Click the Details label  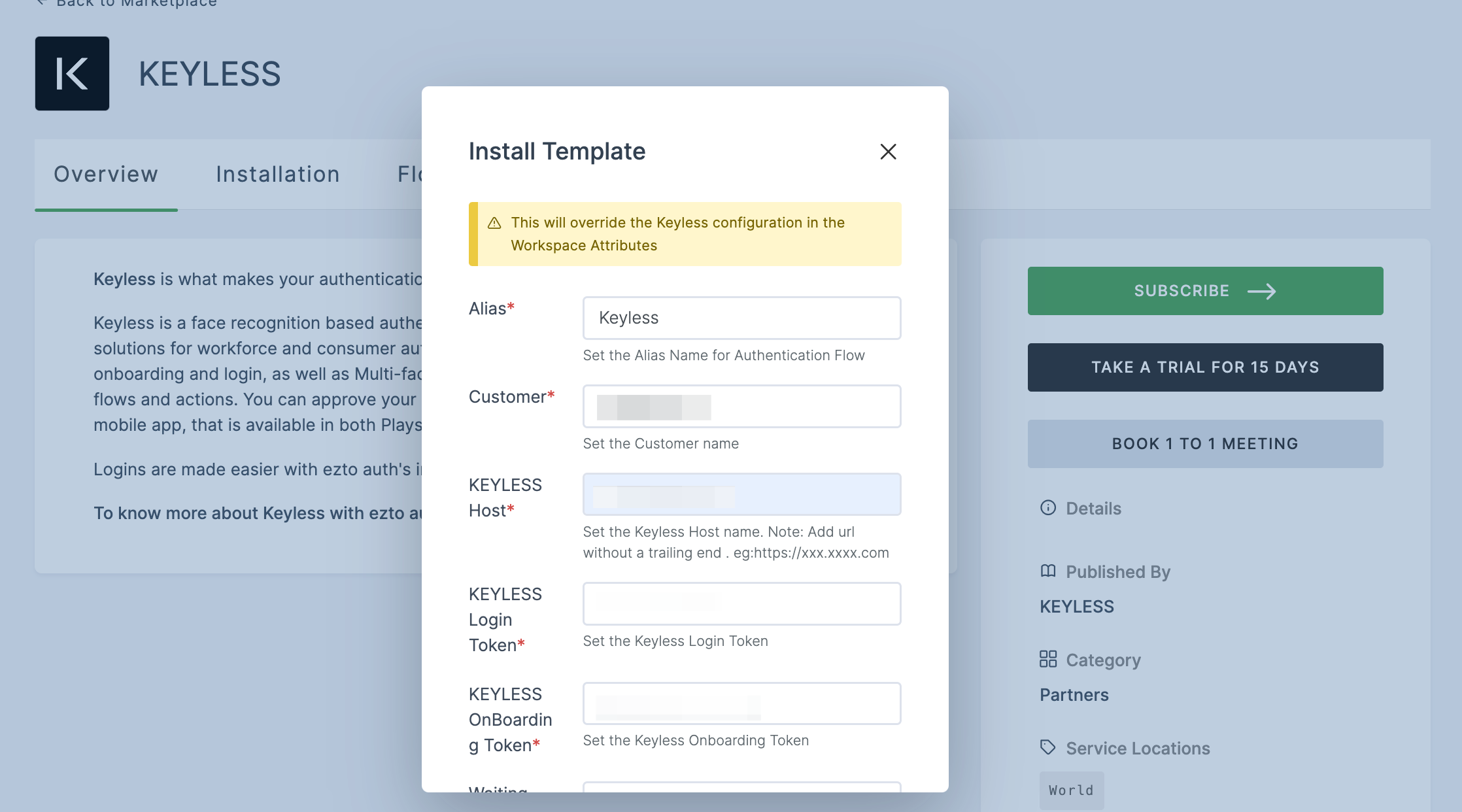1093,509
